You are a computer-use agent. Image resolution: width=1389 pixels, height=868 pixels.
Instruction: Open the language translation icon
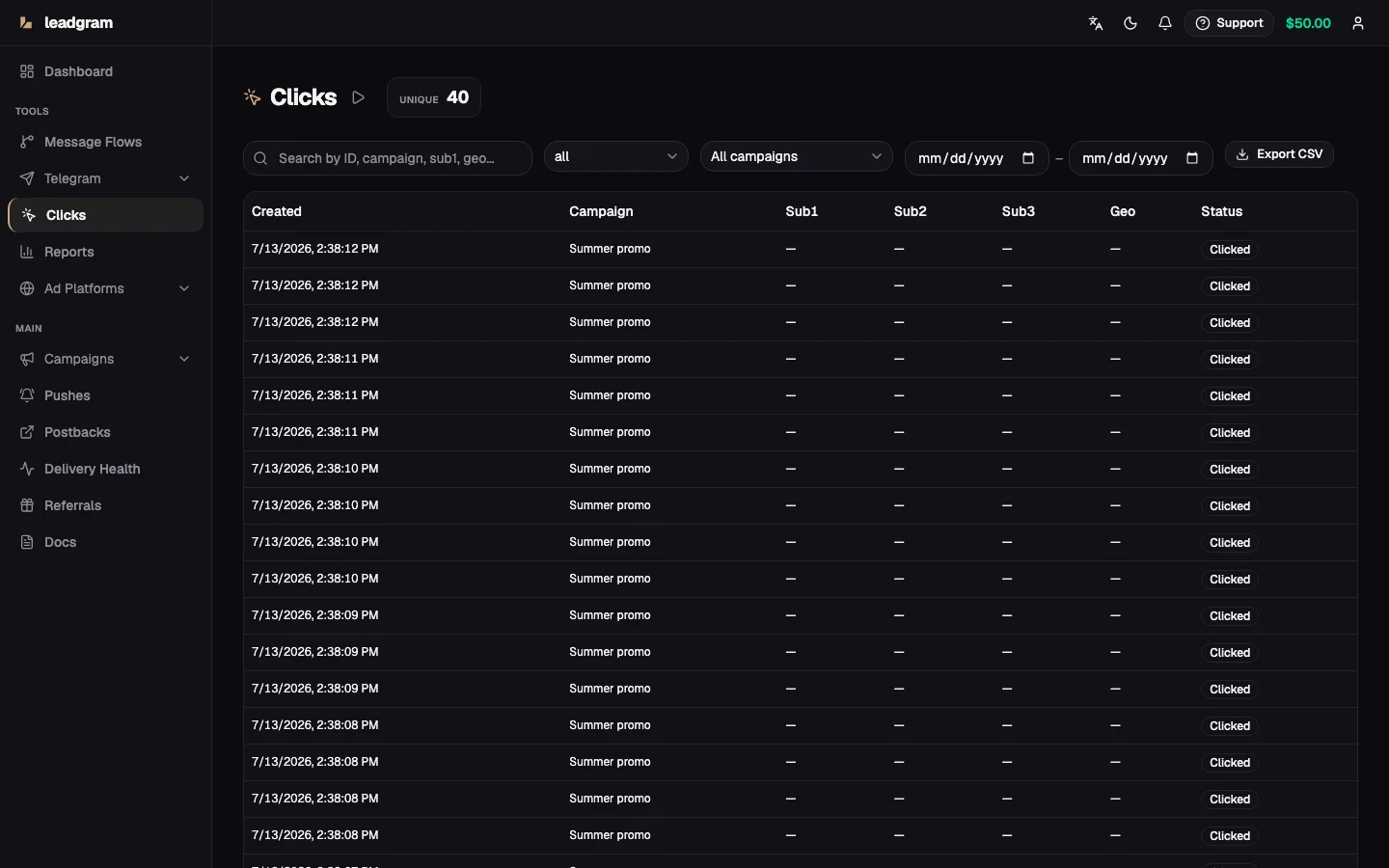pyautogui.click(x=1096, y=23)
